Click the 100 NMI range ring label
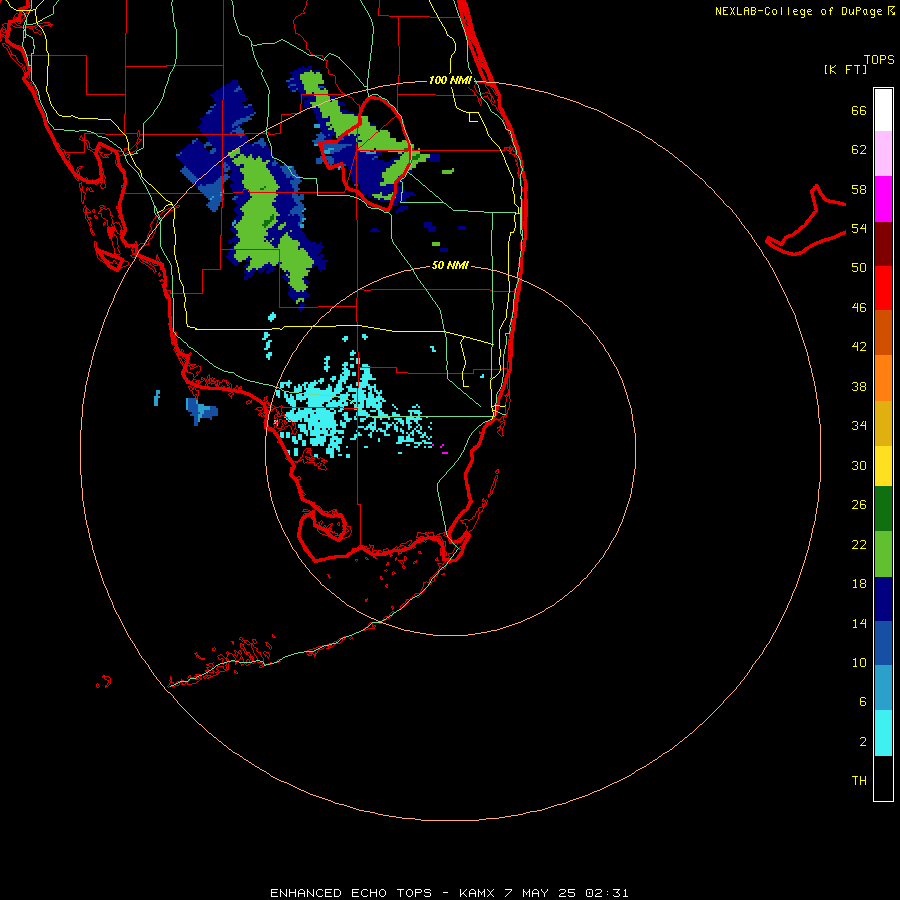This screenshot has height=900, width=900. [451, 80]
